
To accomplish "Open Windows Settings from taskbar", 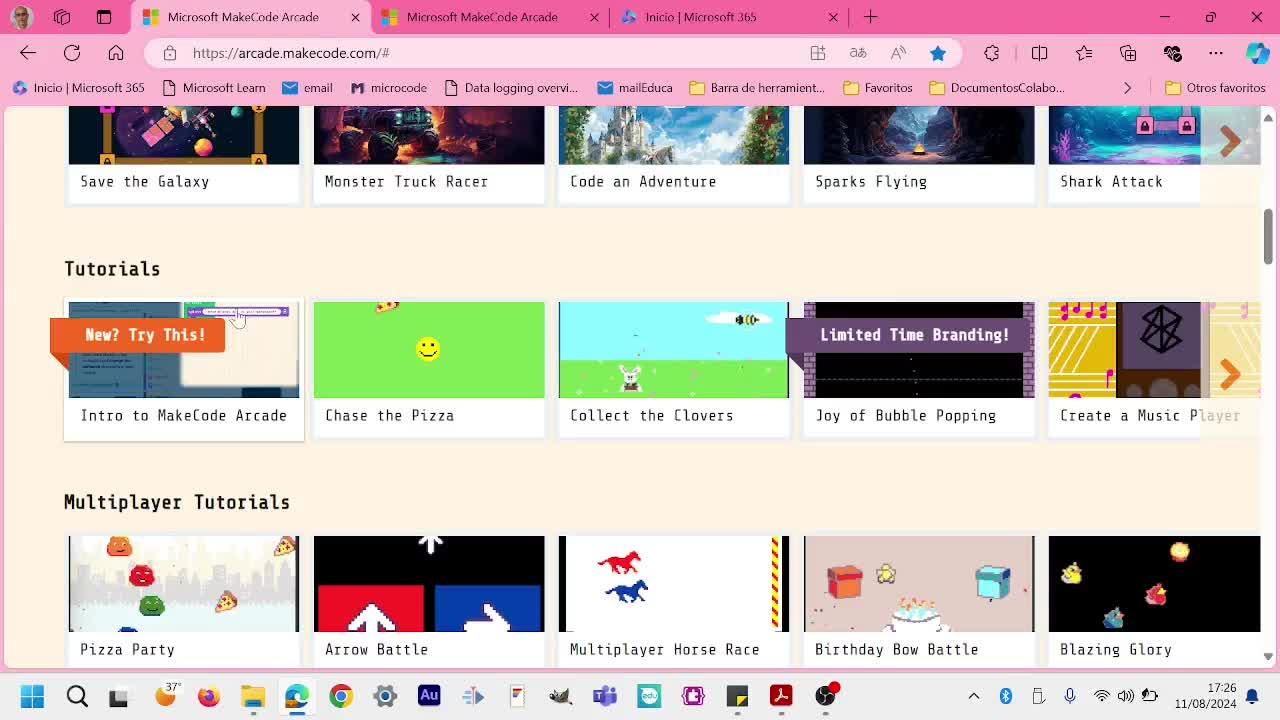I will click(385, 696).
